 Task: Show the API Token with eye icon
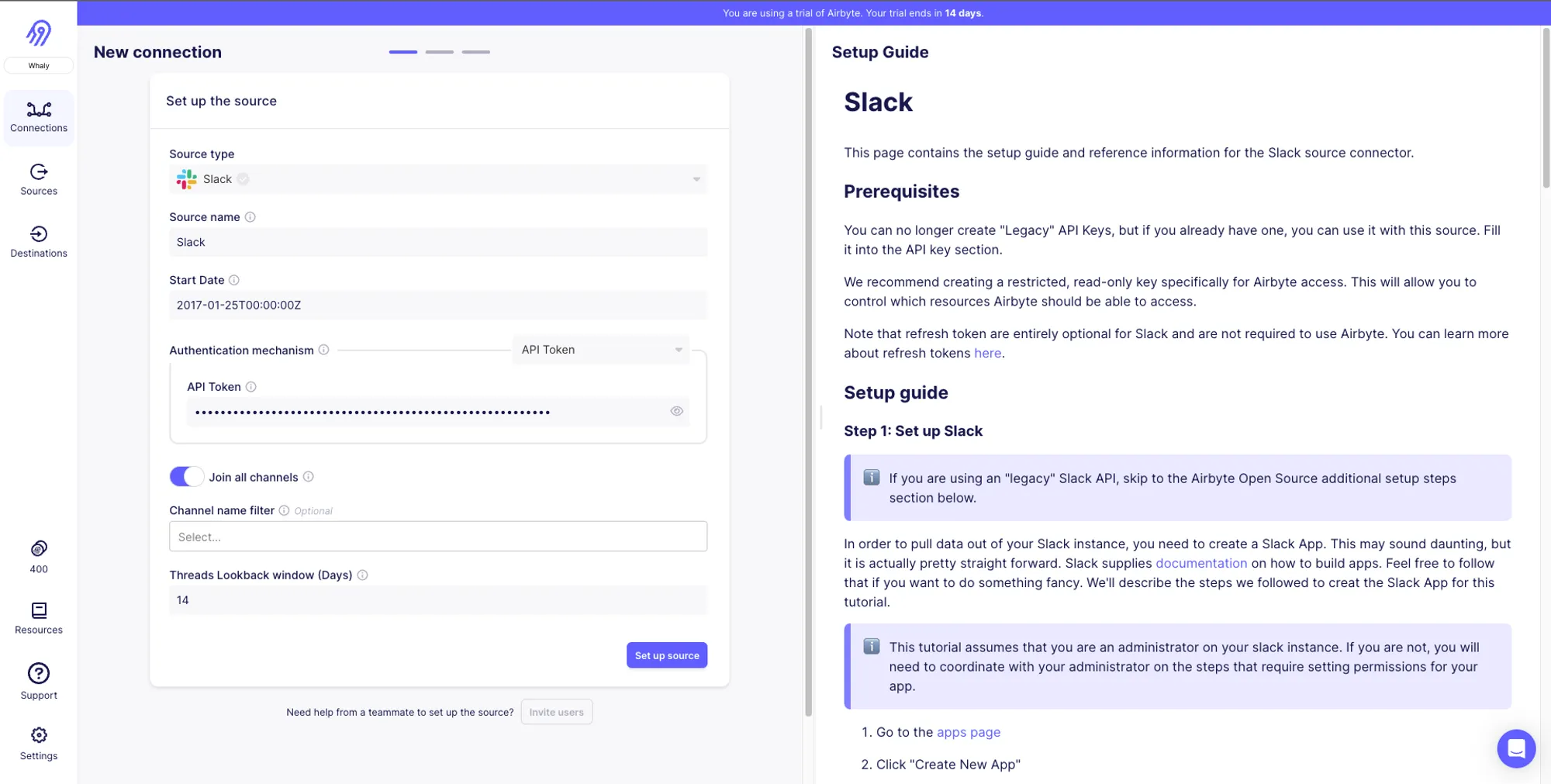click(x=677, y=411)
